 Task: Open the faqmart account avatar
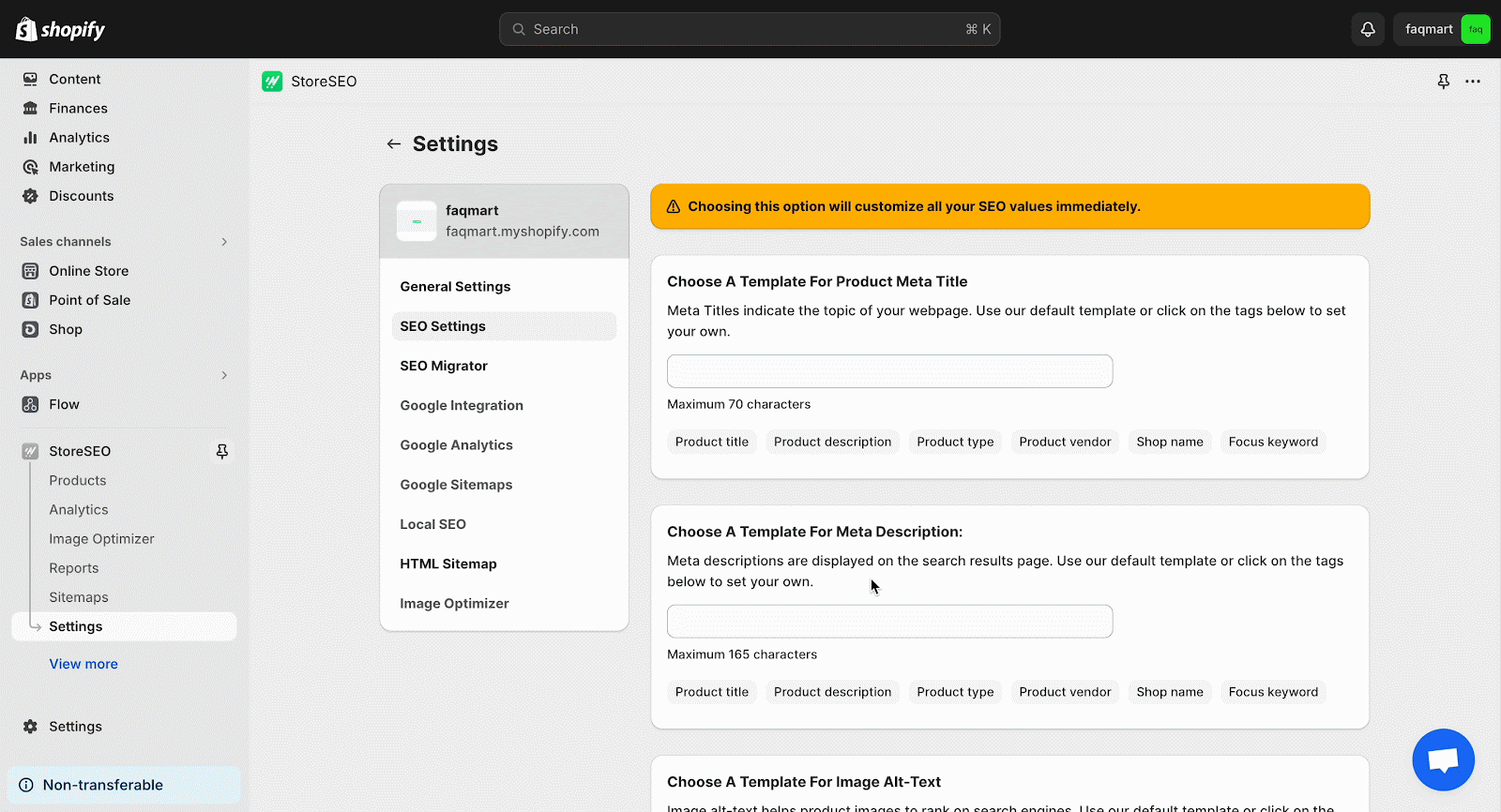pyautogui.click(x=1476, y=29)
